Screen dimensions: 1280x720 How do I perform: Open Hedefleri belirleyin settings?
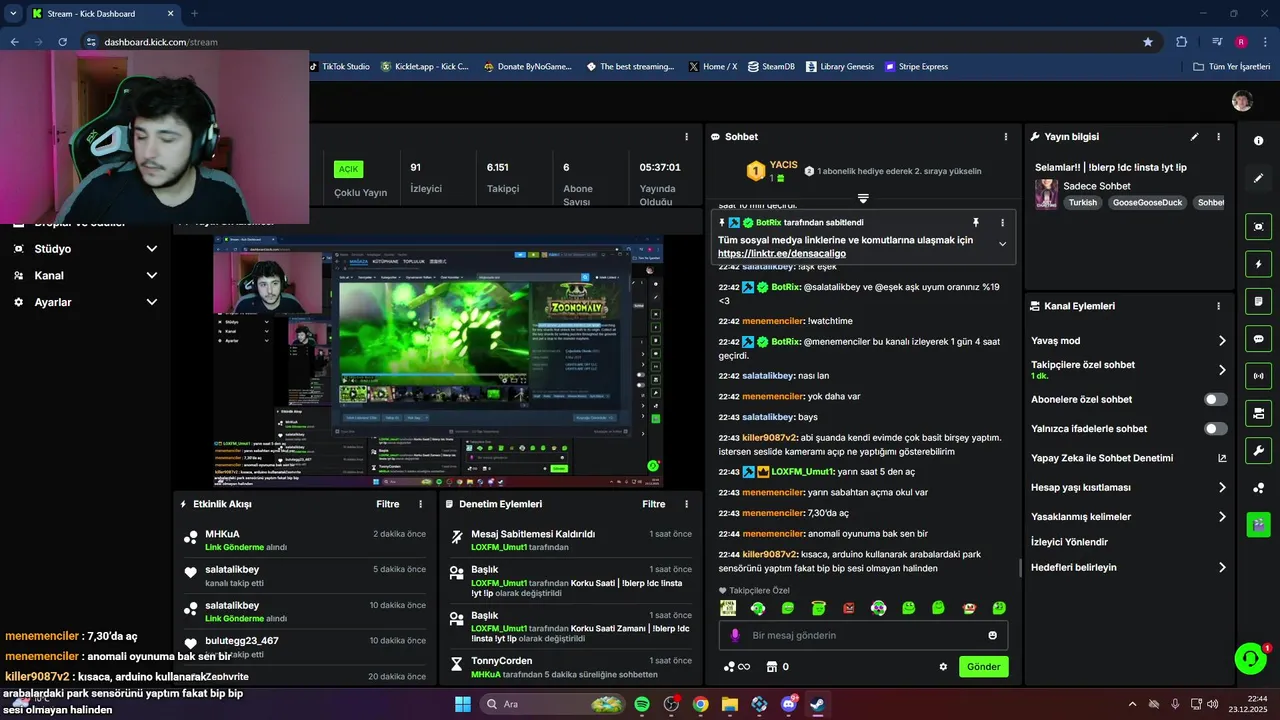[x=1221, y=567]
